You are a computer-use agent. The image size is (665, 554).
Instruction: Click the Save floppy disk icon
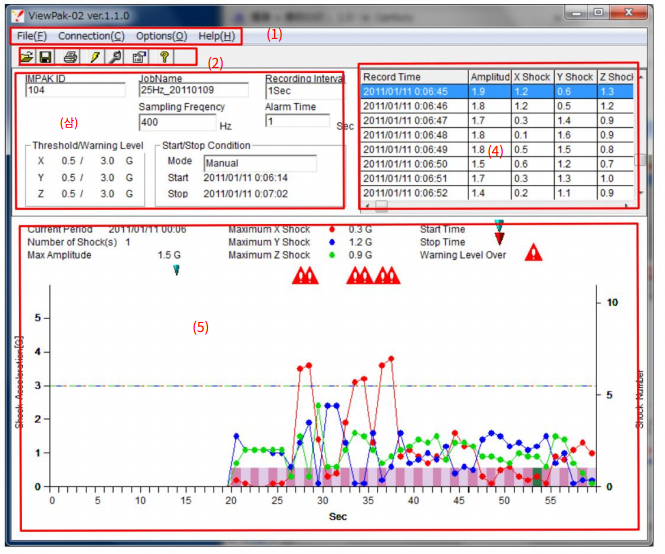[45, 58]
